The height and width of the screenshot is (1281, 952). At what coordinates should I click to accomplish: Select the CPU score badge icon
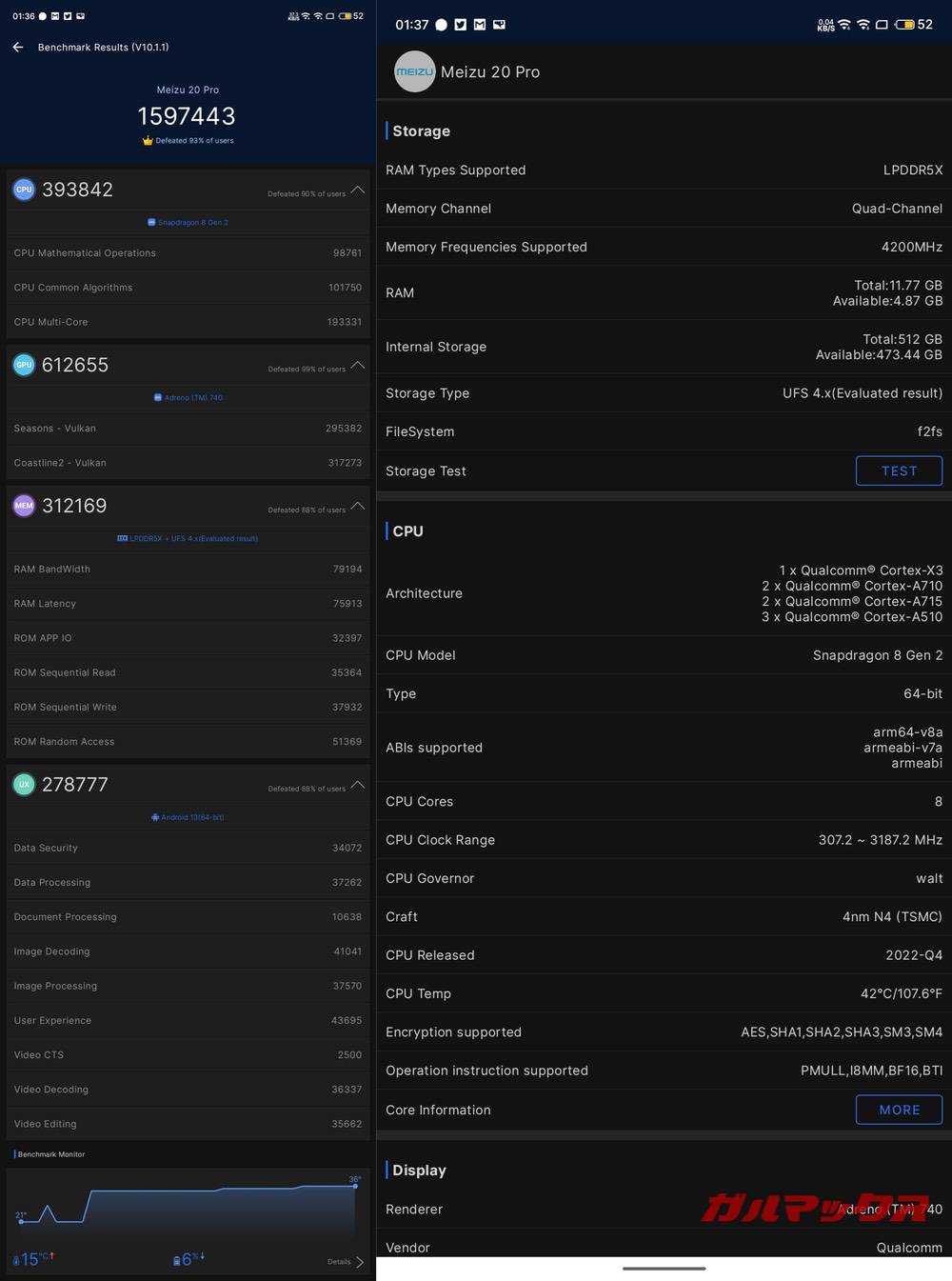(24, 190)
